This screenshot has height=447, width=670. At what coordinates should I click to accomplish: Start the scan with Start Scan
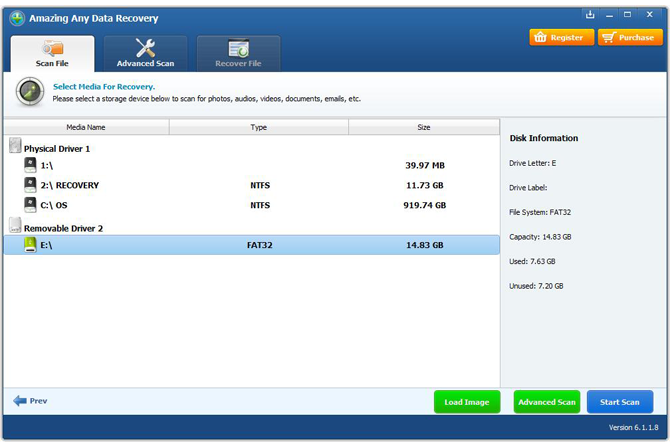[x=620, y=402]
